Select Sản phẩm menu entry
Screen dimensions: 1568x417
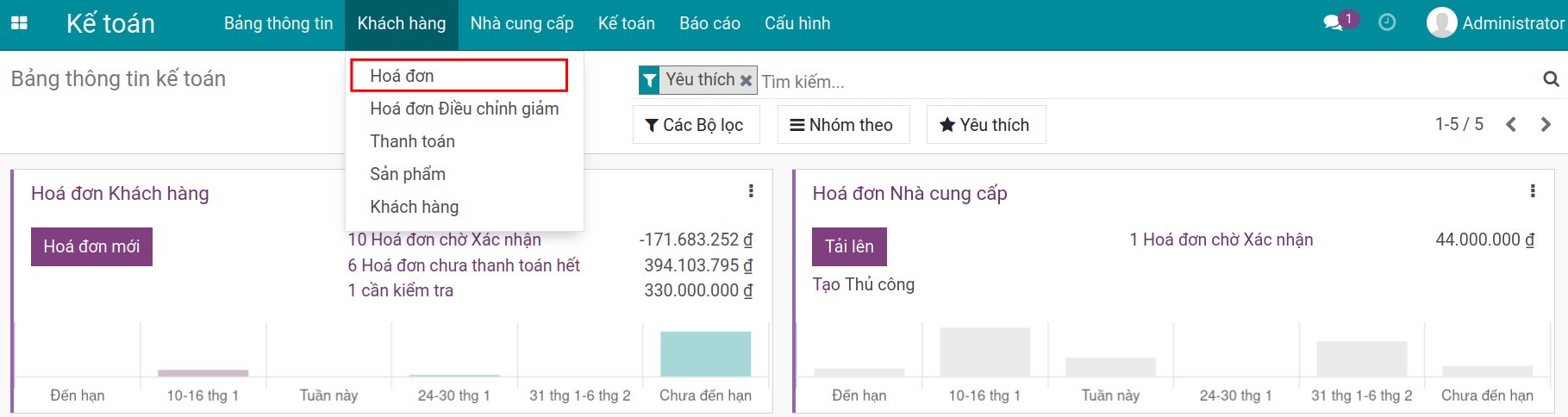(465, 174)
